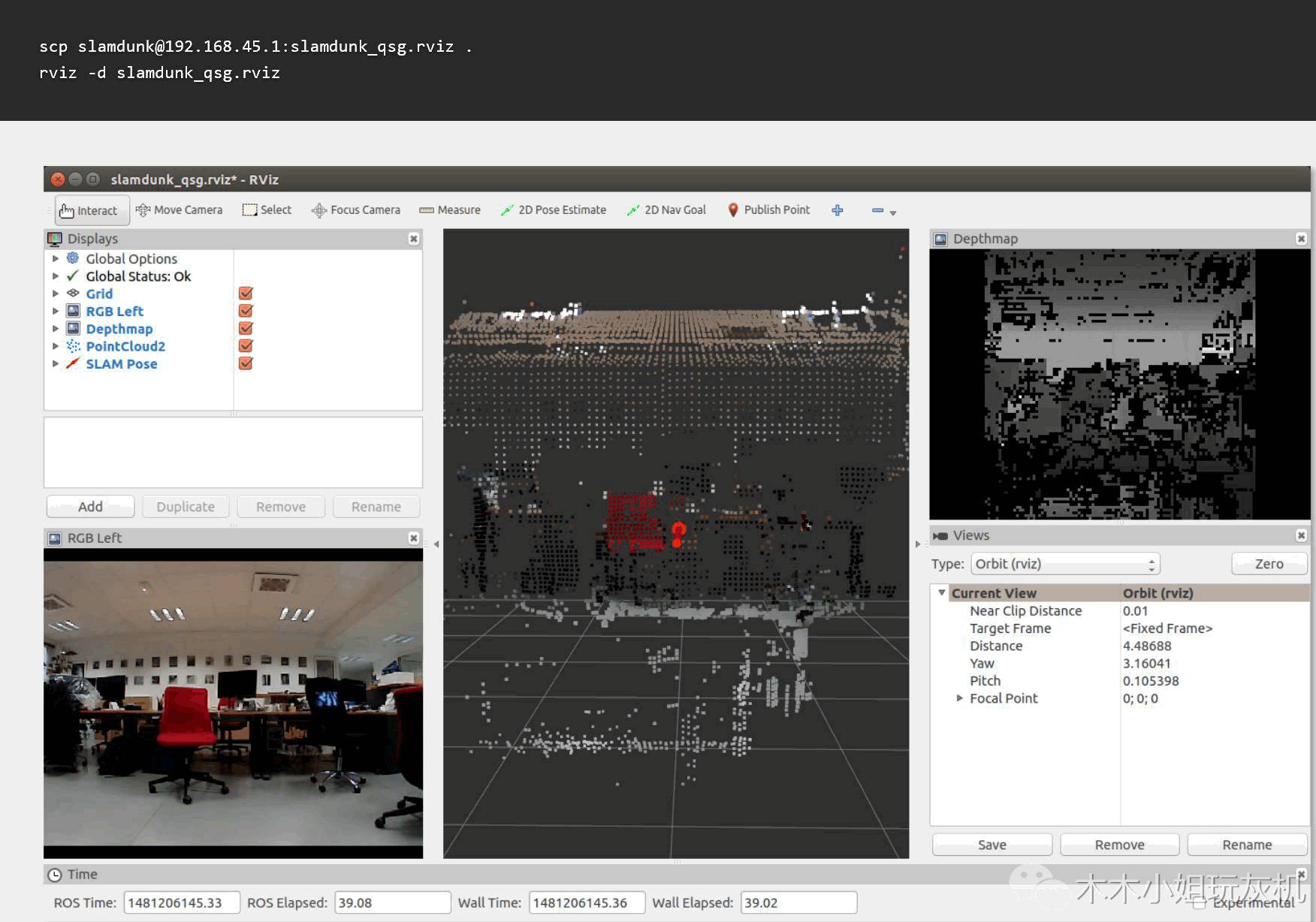Click the blue plus add-tool icon
The height and width of the screenshot is (922, 1316).
tap(838, 210)
